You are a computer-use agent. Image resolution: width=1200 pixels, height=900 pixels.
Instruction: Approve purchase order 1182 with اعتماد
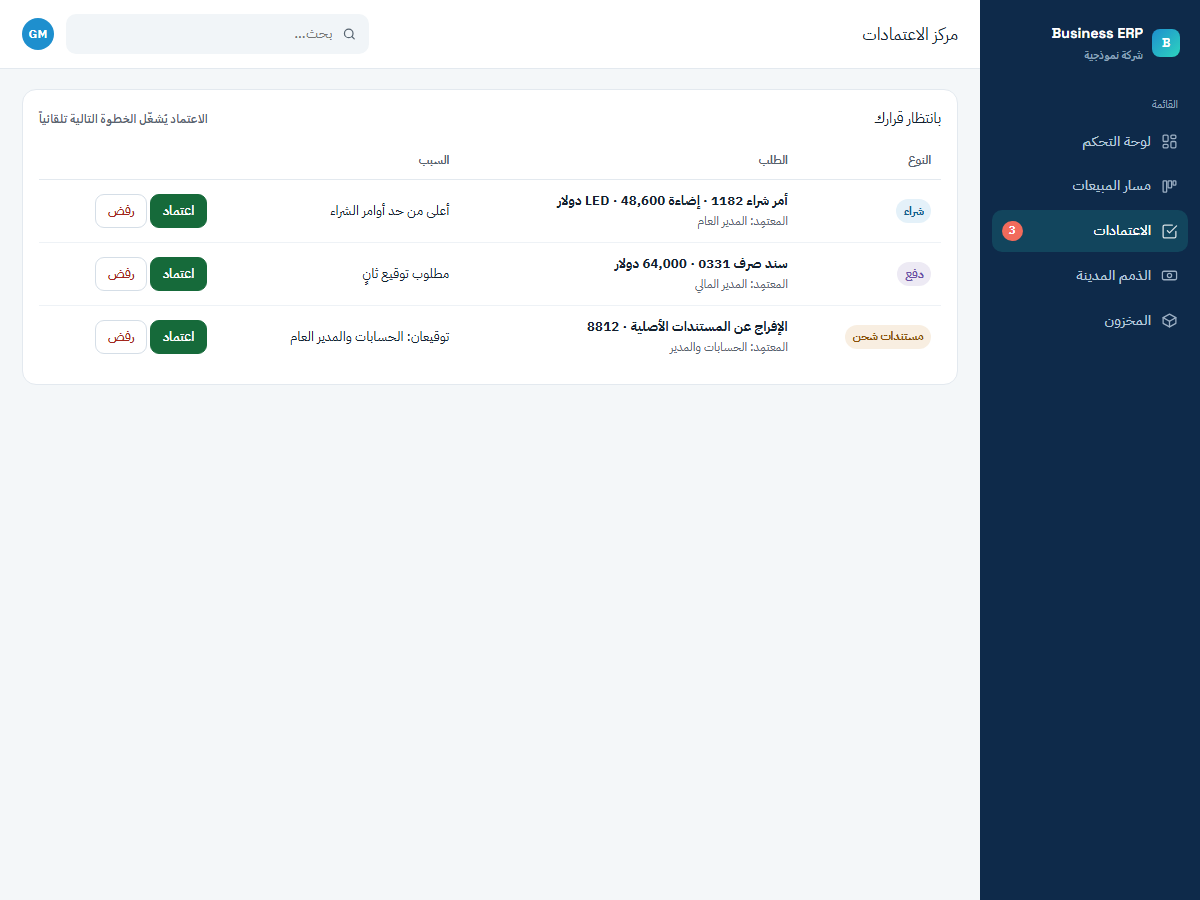pyautogui.click(x=178, y=211)
